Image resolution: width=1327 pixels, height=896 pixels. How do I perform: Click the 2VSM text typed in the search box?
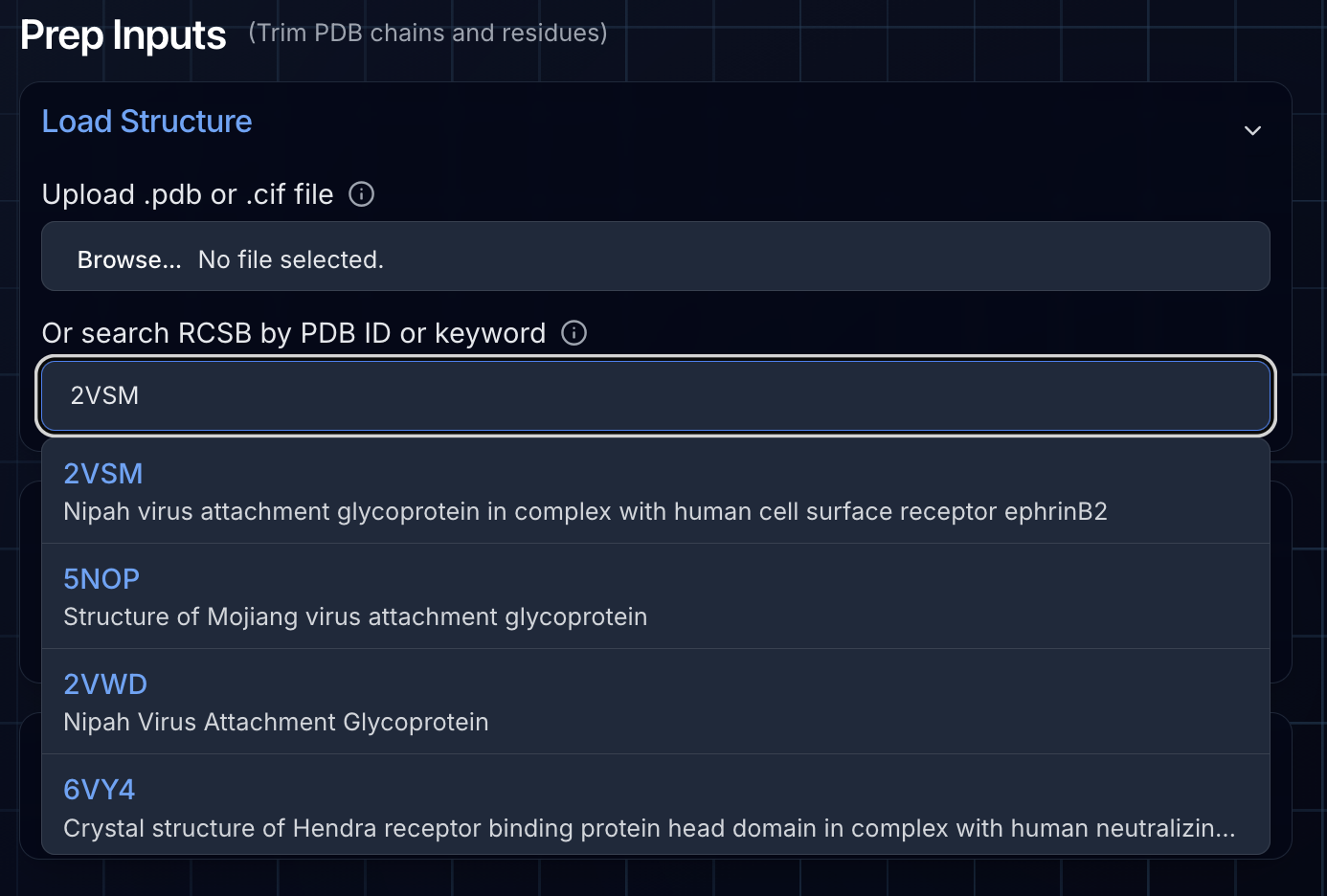tap(101, 395)
